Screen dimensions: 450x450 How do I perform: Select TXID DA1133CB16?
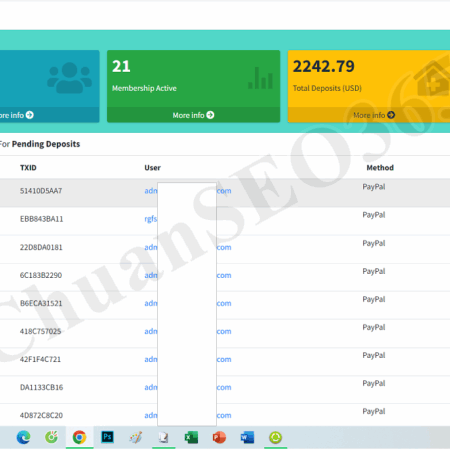pos(41,387)
